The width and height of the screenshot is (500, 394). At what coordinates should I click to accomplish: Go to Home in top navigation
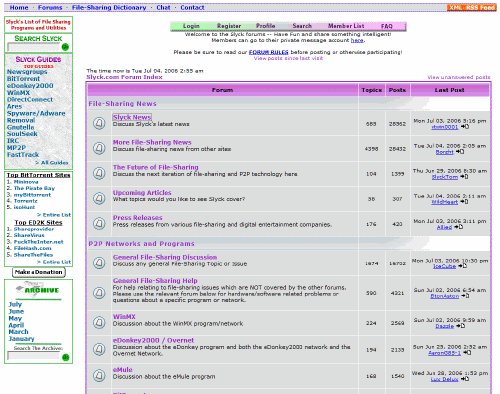pyautogui.click(x=19, y=7)
